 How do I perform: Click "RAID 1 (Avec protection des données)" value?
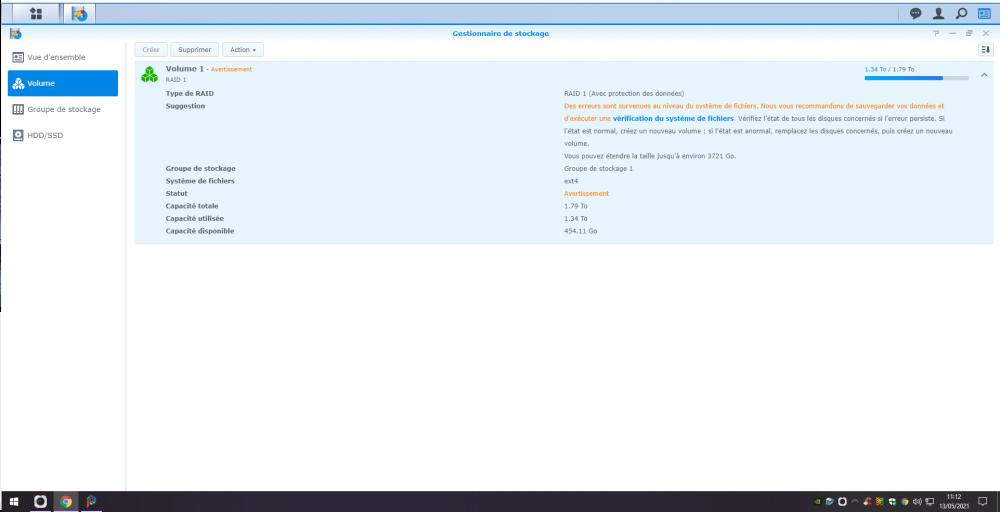pos(624,94)
